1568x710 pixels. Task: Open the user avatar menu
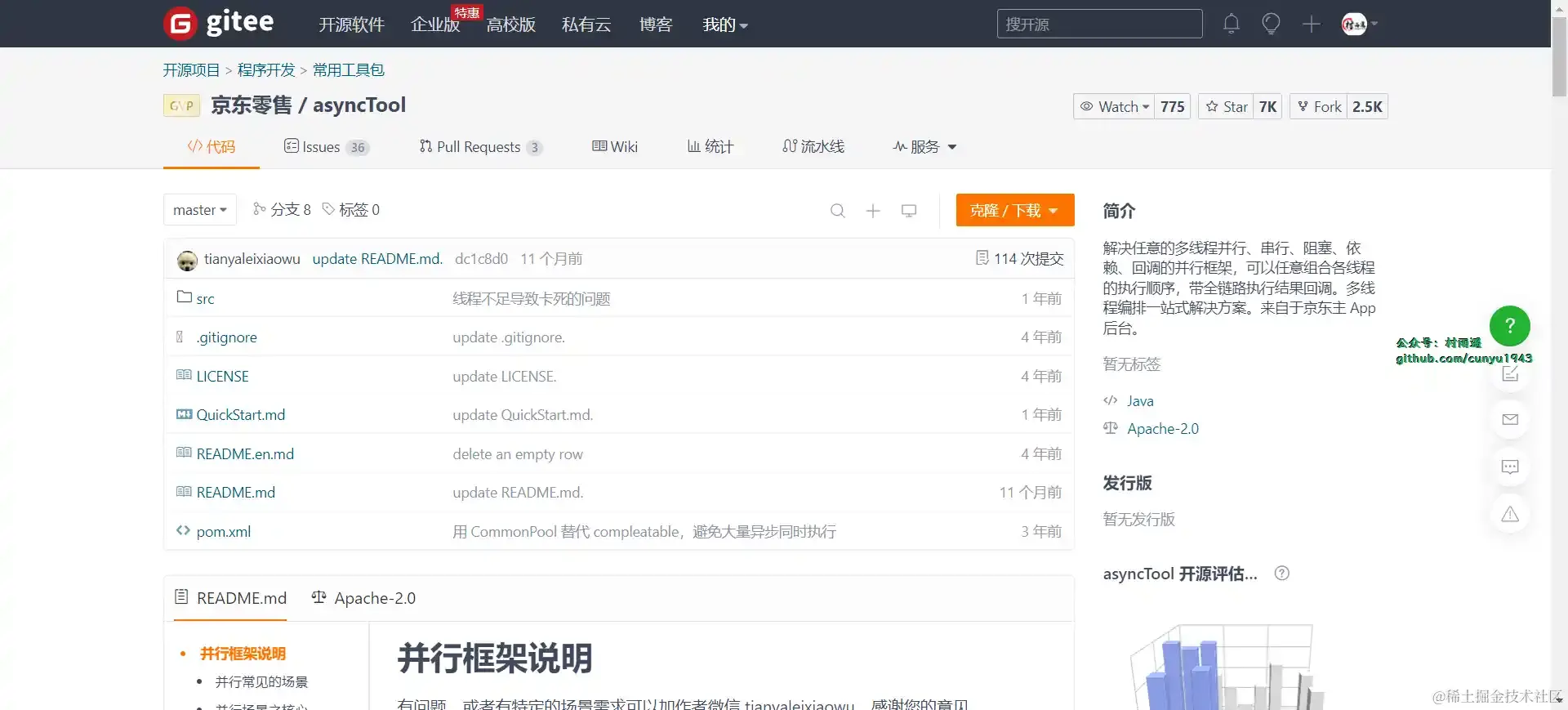1360,24
